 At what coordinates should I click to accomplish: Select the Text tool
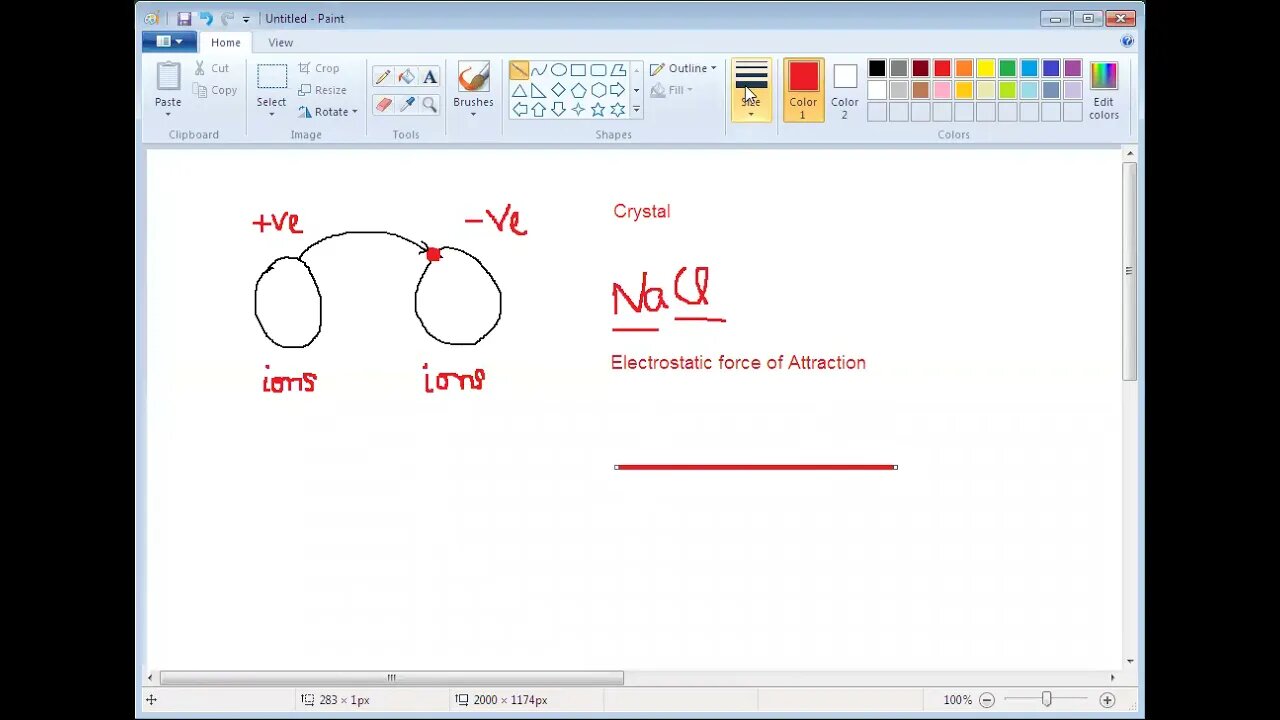coord(429,77)
